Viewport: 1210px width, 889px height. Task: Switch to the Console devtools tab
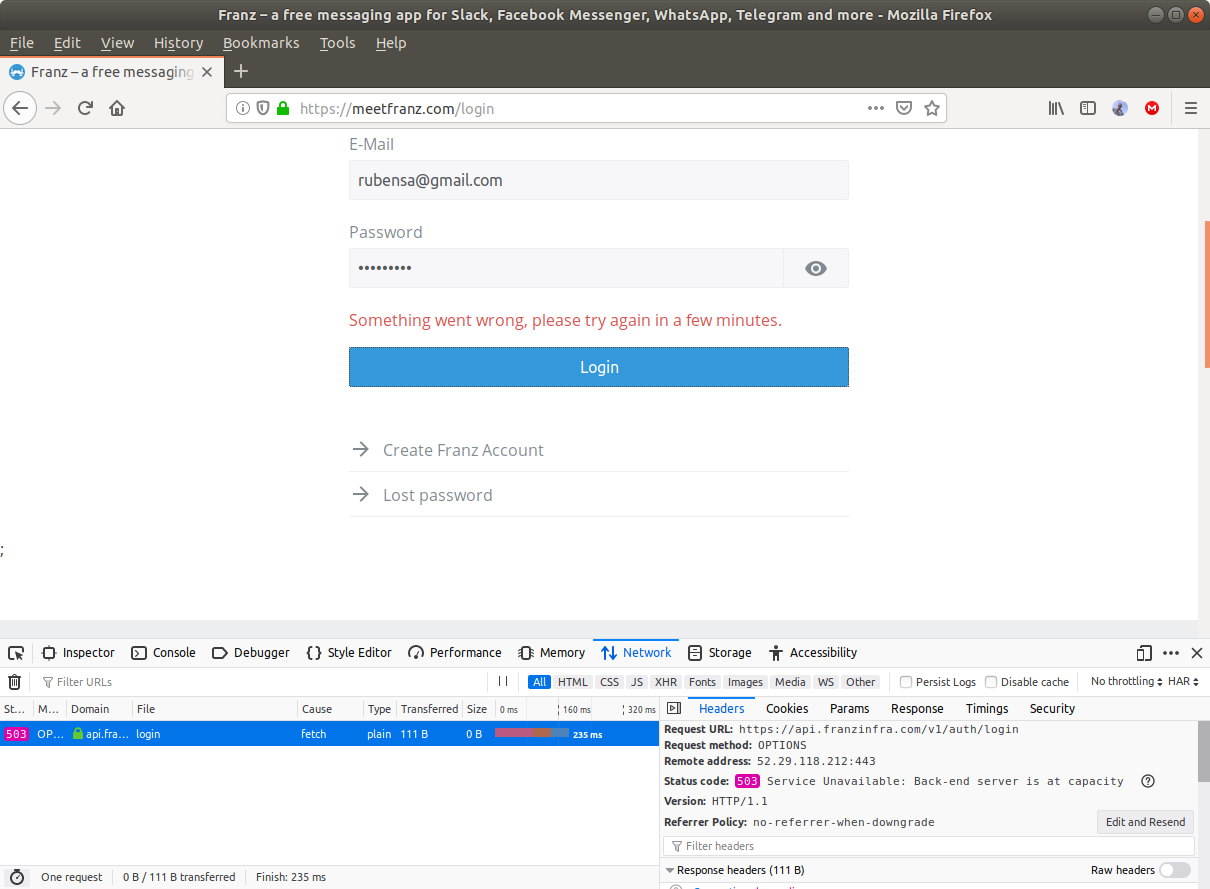pyautogui.click(x=163, y=653)
